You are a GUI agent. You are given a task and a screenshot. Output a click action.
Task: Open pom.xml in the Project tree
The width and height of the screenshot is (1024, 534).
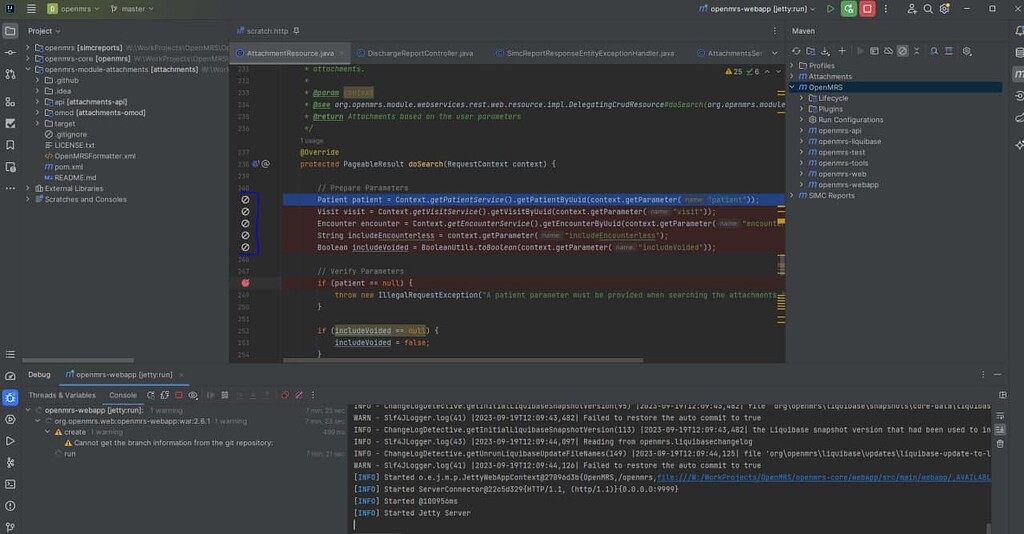click(x=68, y=167)
